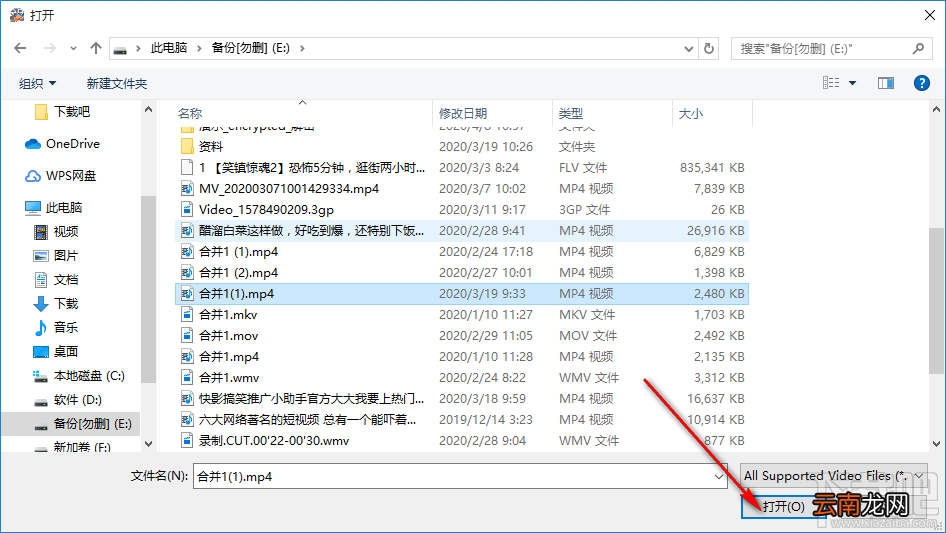Screen dimensions: 946x533
Task: Click the 2,480 KB size cell
Action: 719,294
